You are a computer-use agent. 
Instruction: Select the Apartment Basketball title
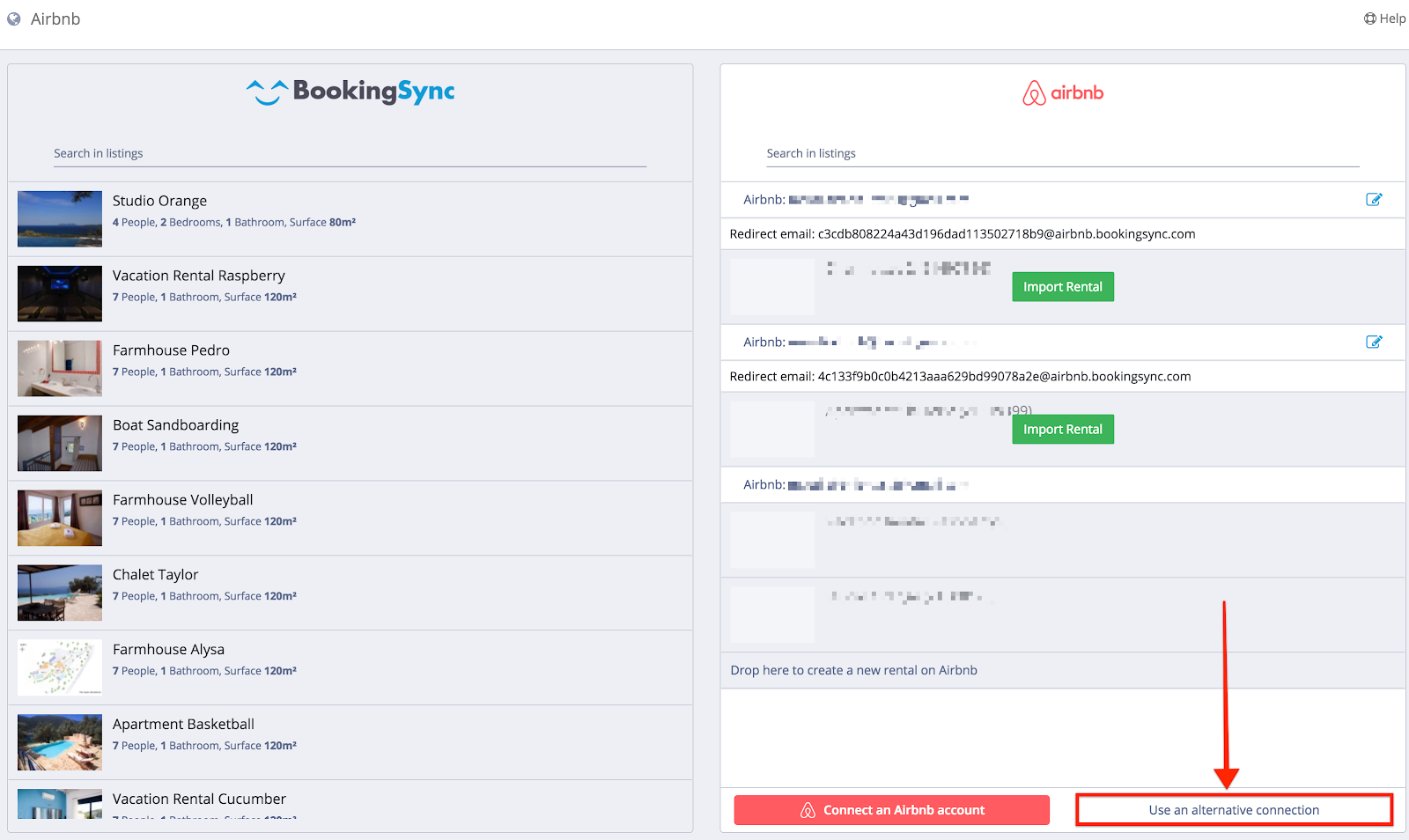coord(183,725)
